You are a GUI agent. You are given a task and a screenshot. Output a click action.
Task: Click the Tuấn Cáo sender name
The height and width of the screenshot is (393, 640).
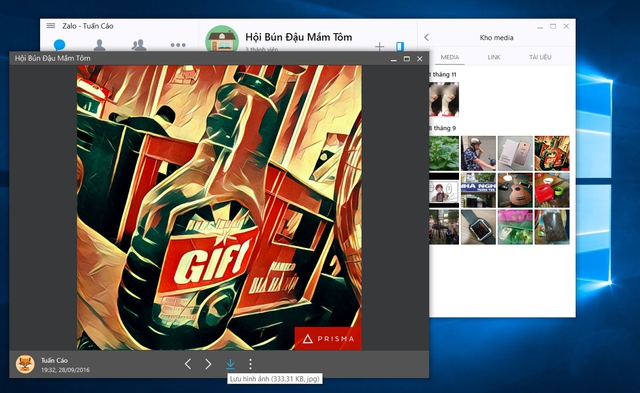54,360
